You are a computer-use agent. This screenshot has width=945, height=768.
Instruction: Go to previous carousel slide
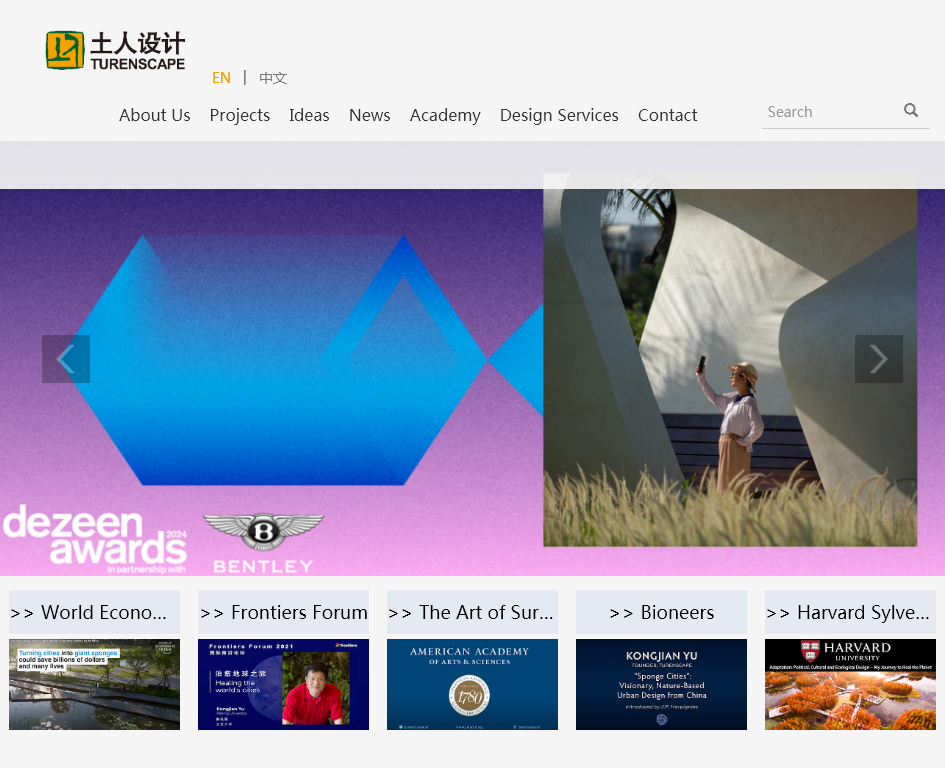(66, 359)
